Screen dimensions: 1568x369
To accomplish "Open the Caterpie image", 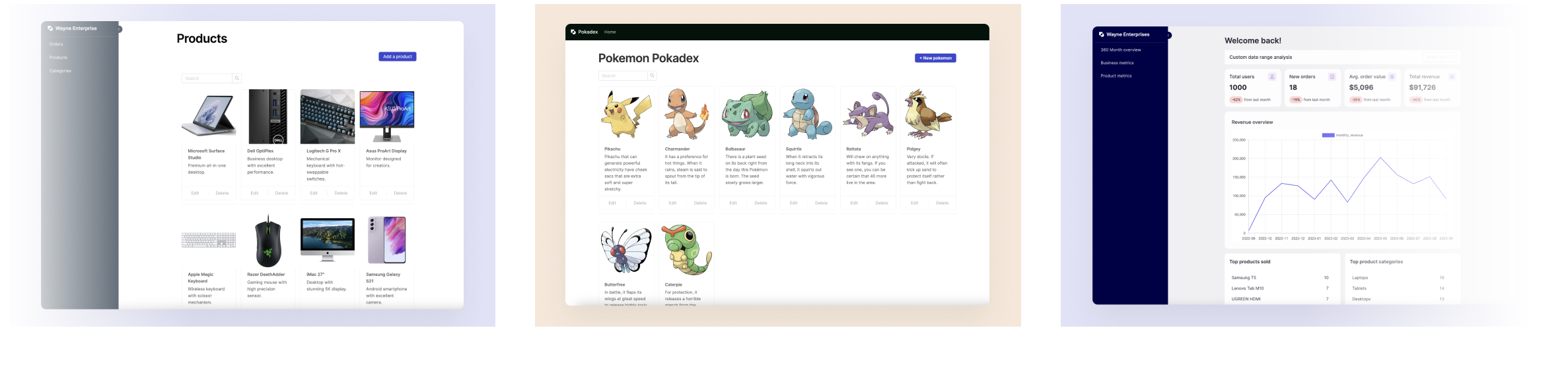I will pyautogui.click(x=687, y=250).
